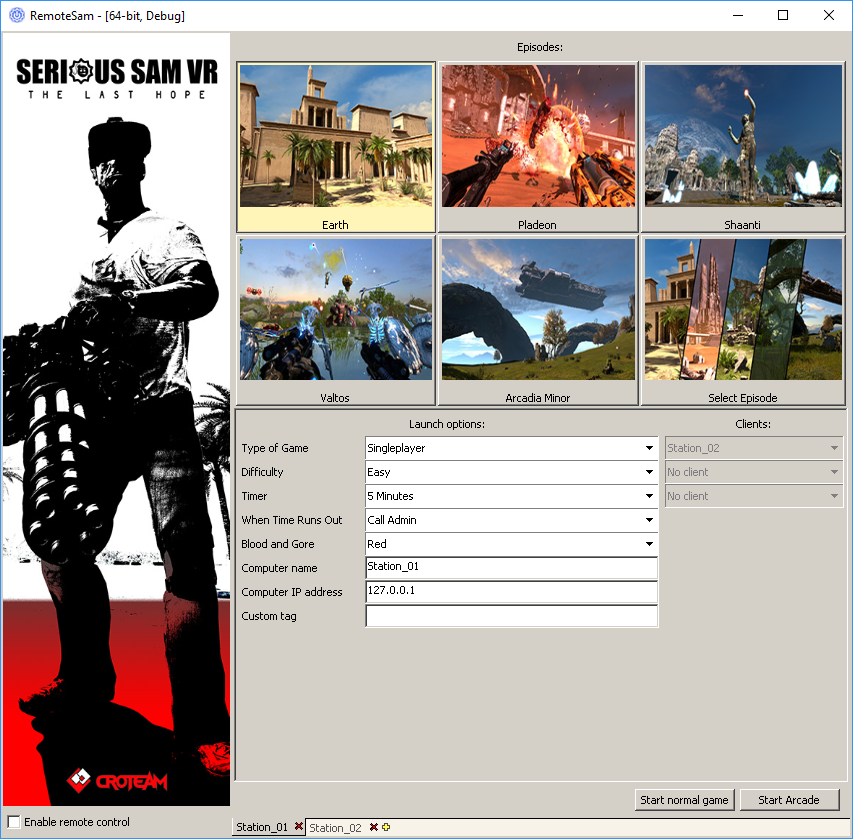Click the Episodes: heading
Image resolution: width=853 pixels, height=839 pixels.
pos(540,47)
